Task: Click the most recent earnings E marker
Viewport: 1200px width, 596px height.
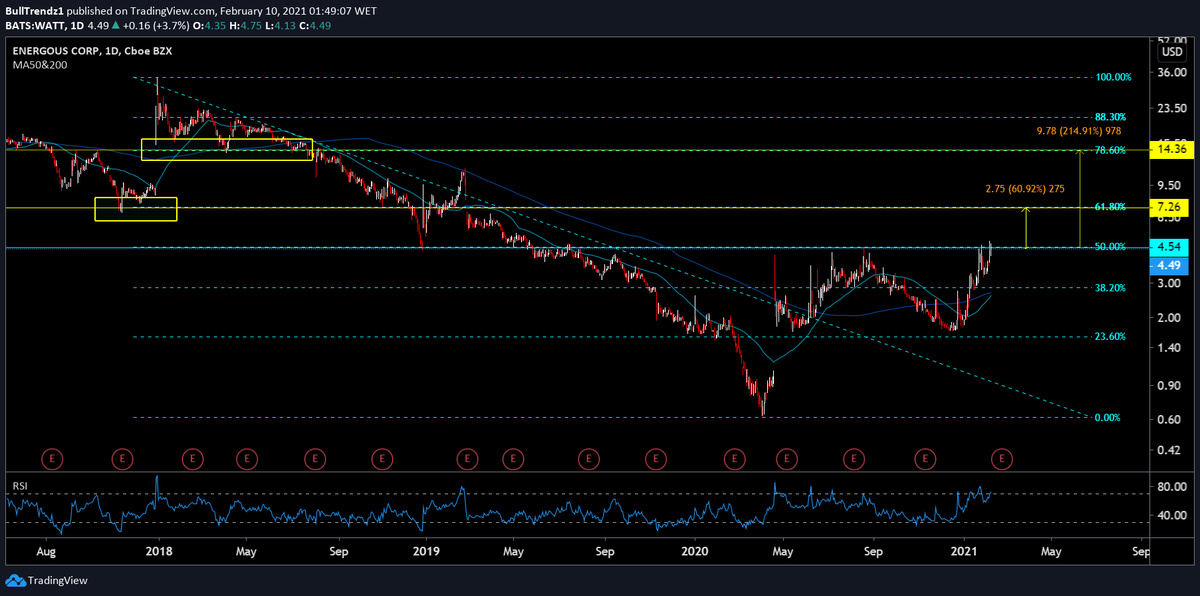Action: pos(1001,458)
